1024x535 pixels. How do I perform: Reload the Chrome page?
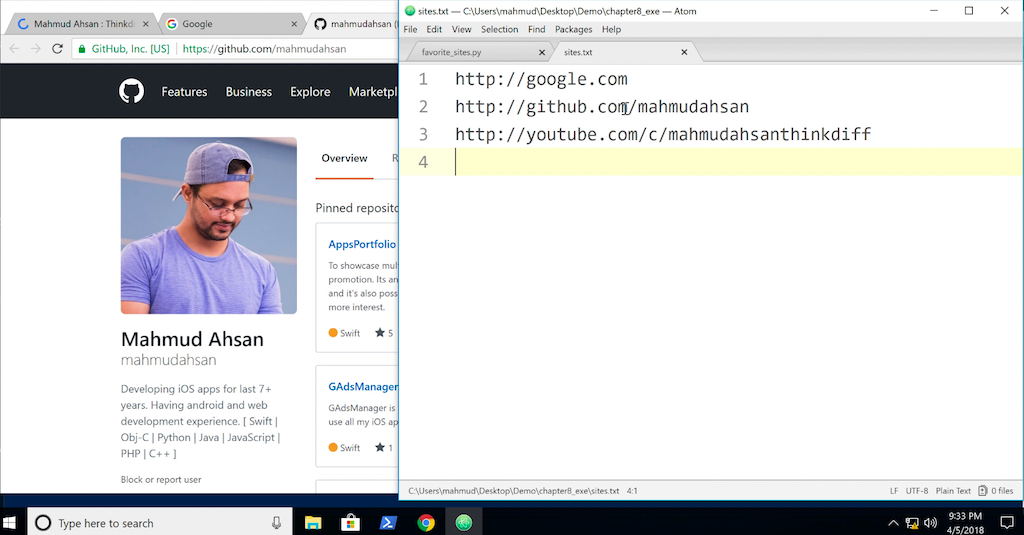point(57,49)
